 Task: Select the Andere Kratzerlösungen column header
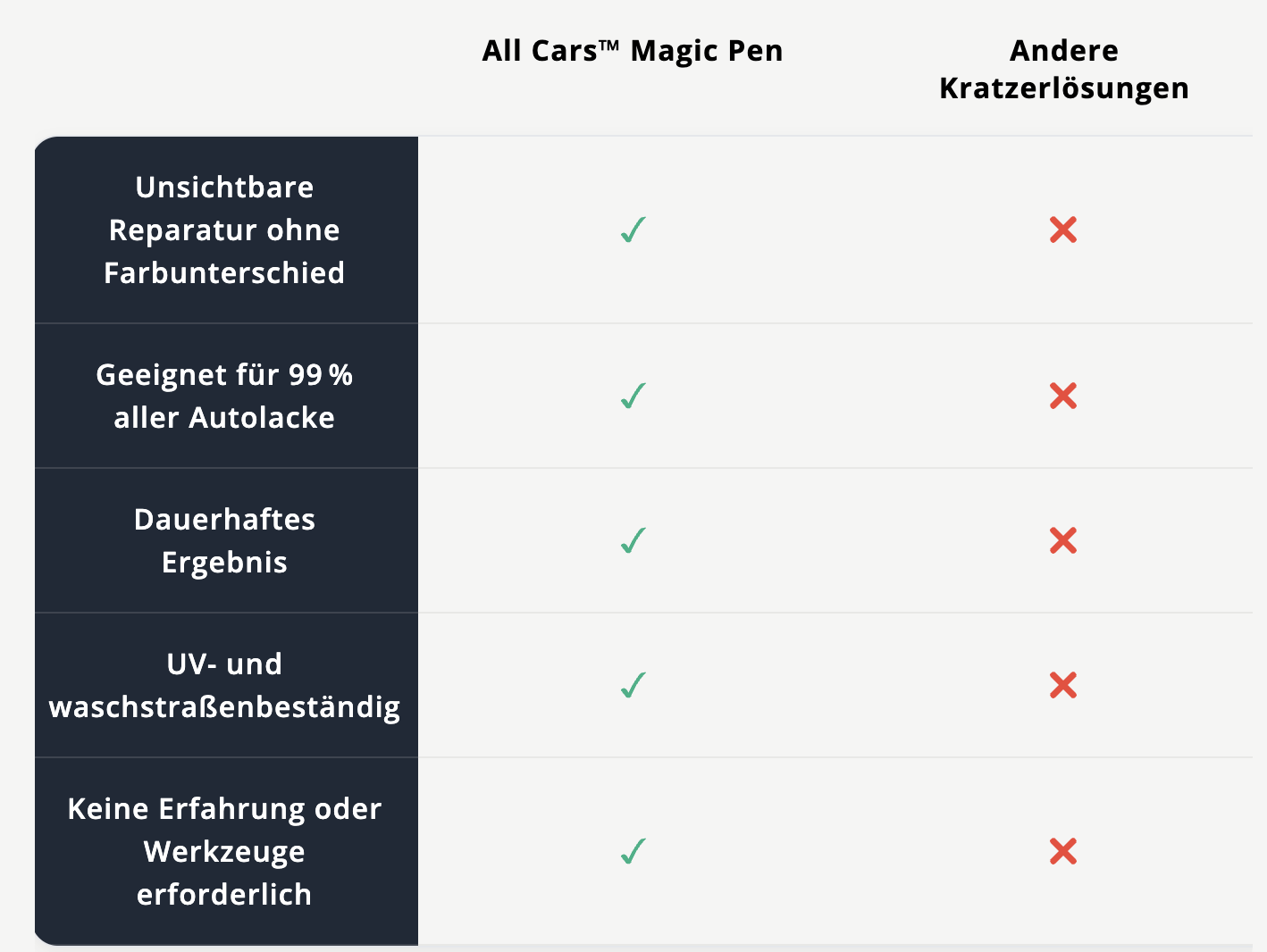[x=1064, y=70]
